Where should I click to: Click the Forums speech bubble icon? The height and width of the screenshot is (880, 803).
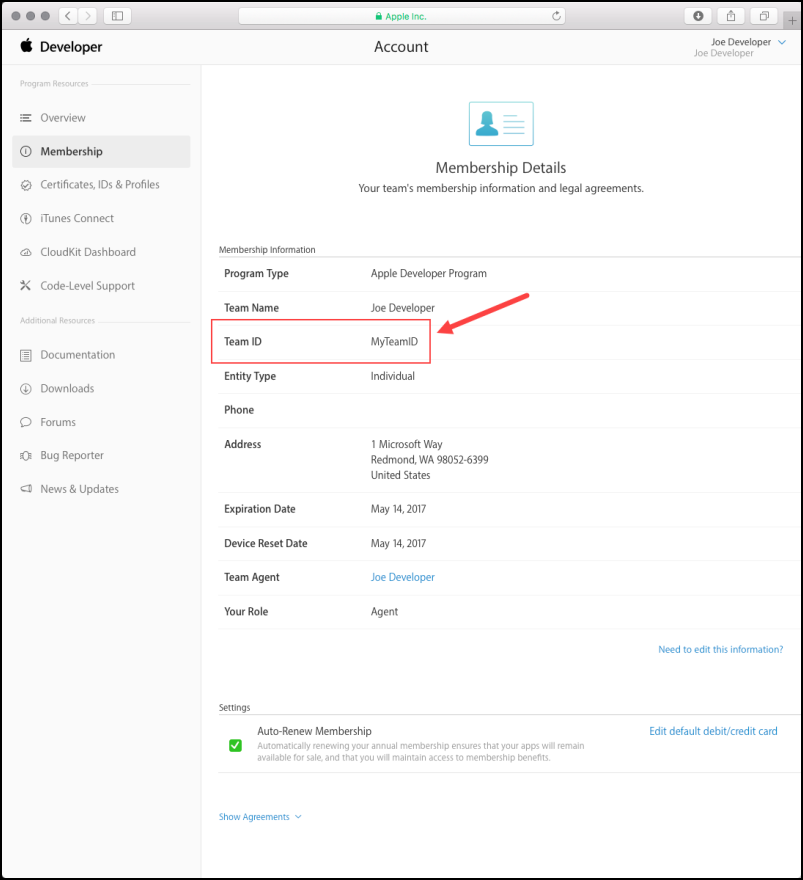(x=26, y=422)
